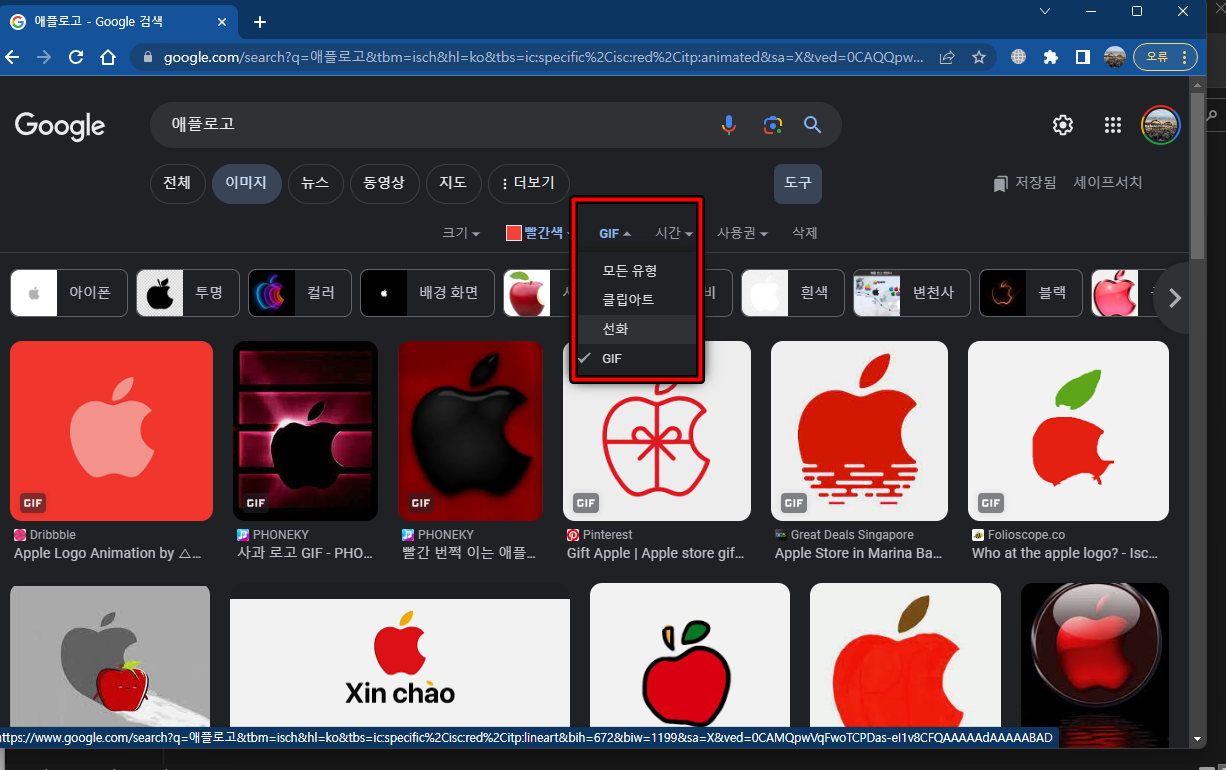This screenshot has width=1226, height=770.
Task: Open 세이프서치 settings
Action: point(1108,183)
